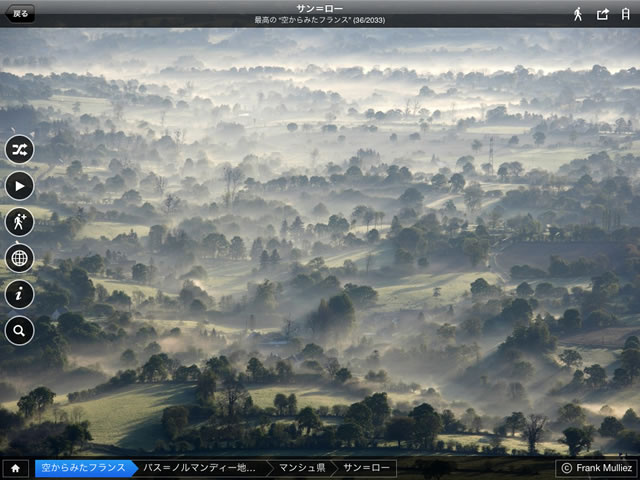Shuffle photos with the crossed-arrows icon
Viewport: 640px width, 480px height.
[x=19, y=149]
